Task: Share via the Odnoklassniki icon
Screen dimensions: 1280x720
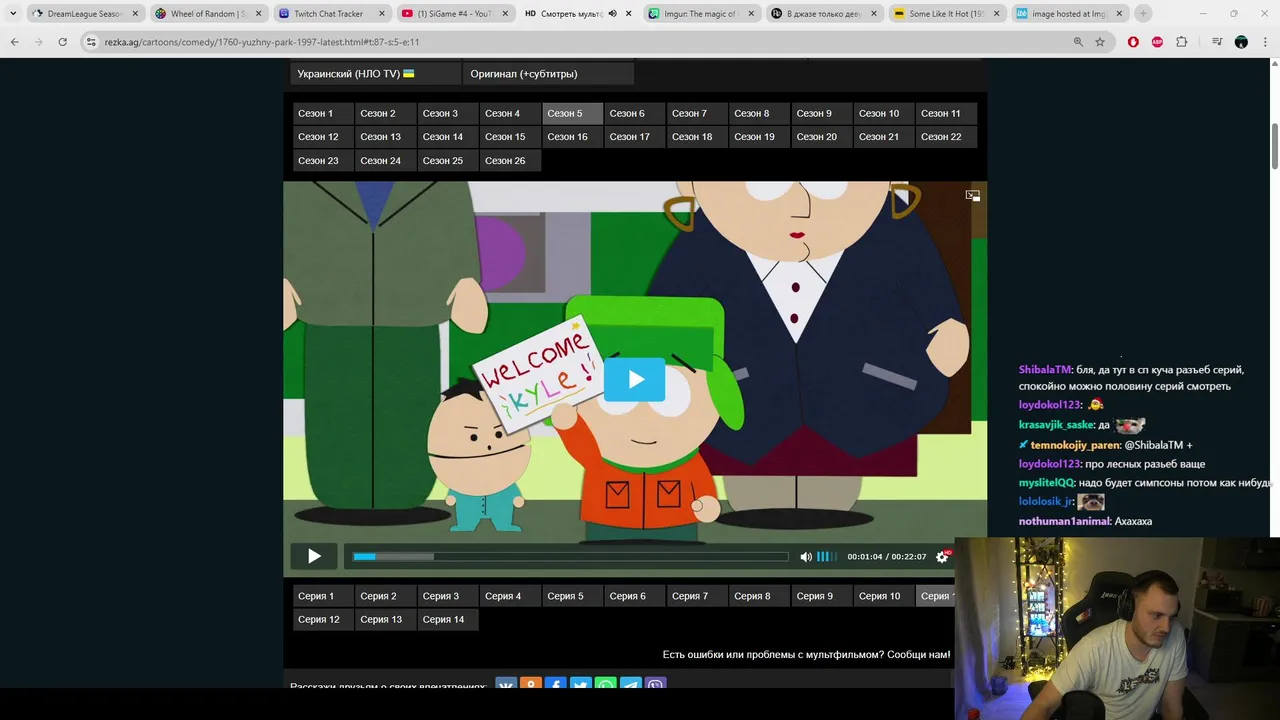Action: coord(531,686)
